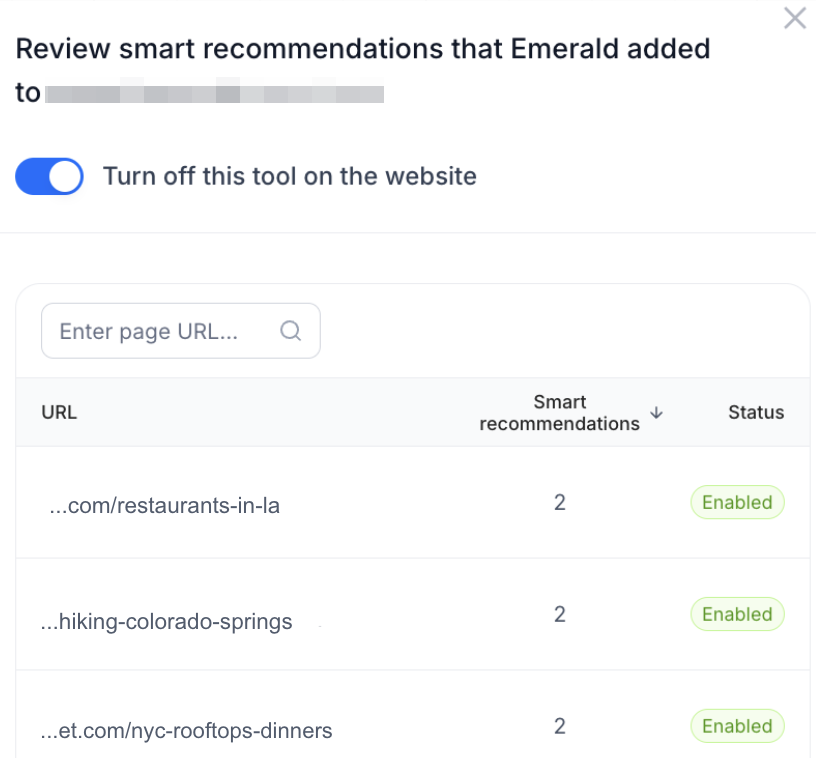
Task: Click the 'Review smart recommendations' heading
Action: pyautogui.click(x=362, y=48)
